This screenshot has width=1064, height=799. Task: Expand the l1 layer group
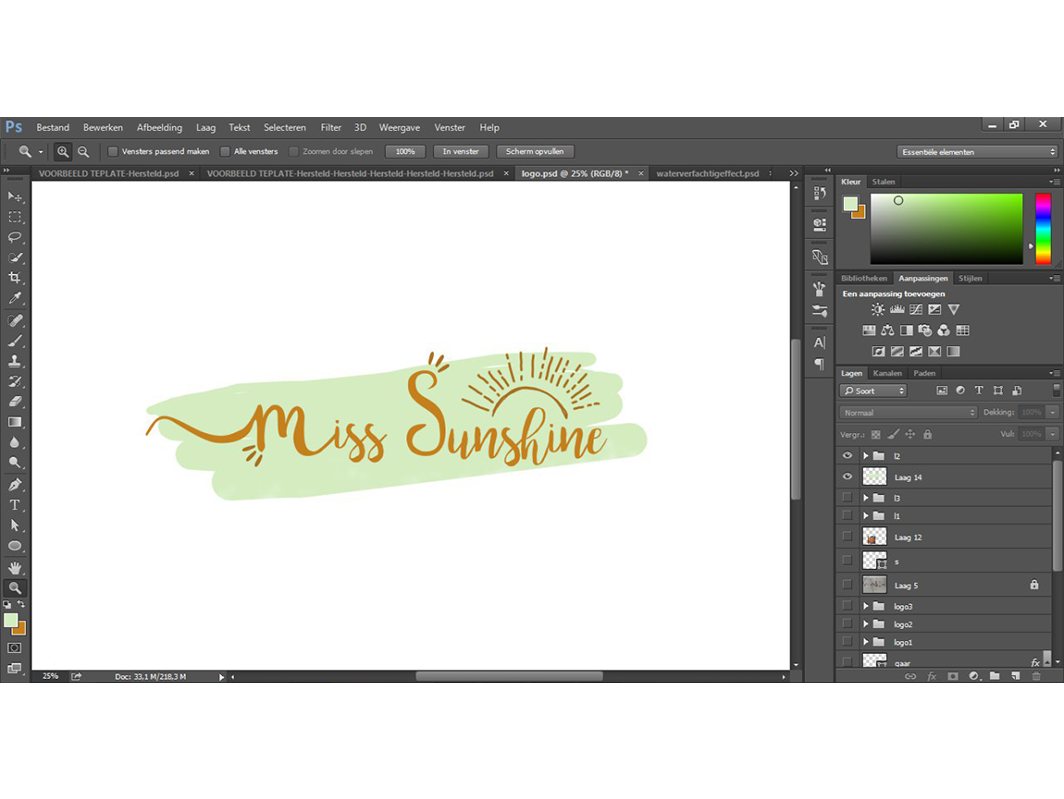(x=866, y=515)
